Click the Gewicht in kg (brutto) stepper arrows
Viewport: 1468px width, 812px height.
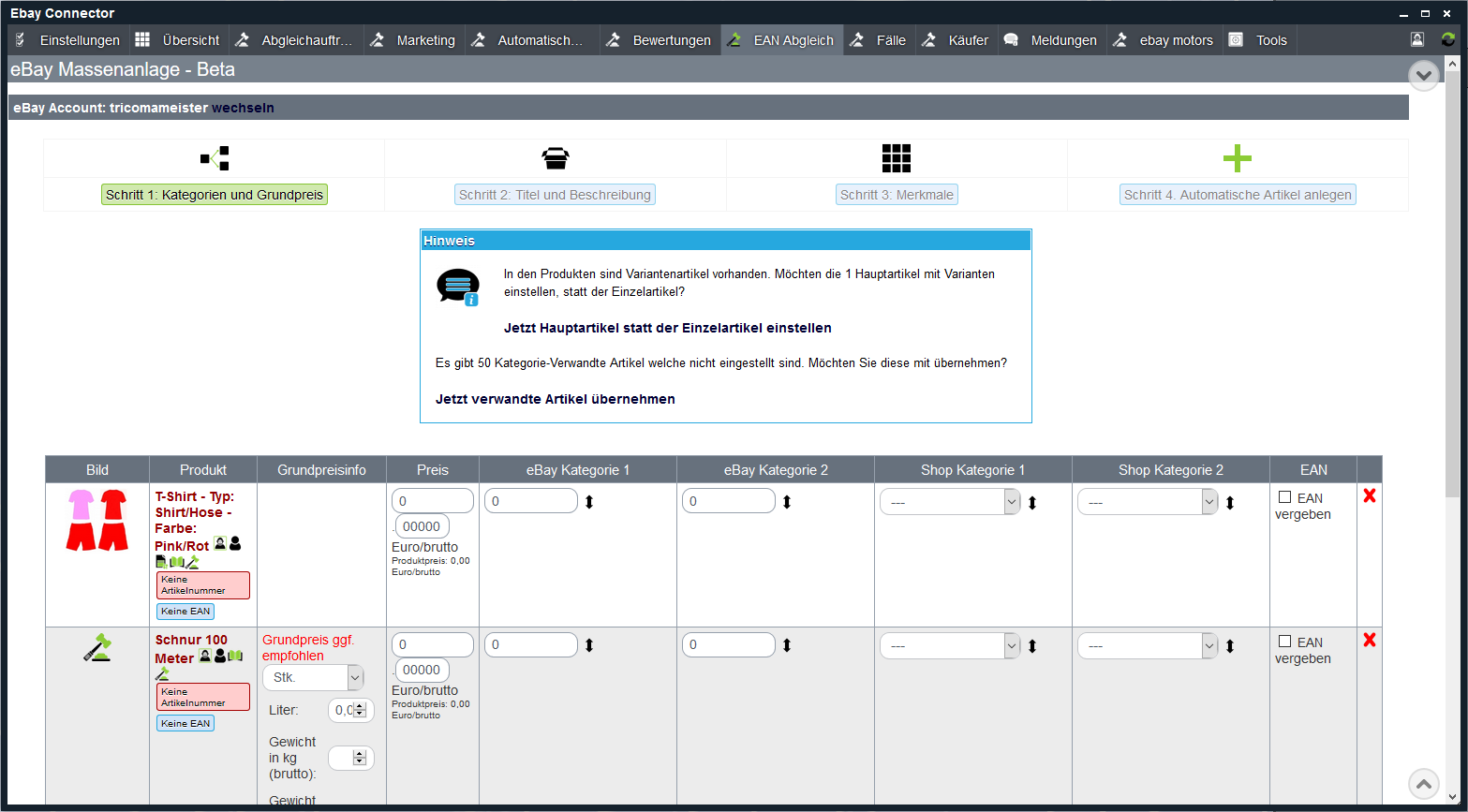pos(360,758)
